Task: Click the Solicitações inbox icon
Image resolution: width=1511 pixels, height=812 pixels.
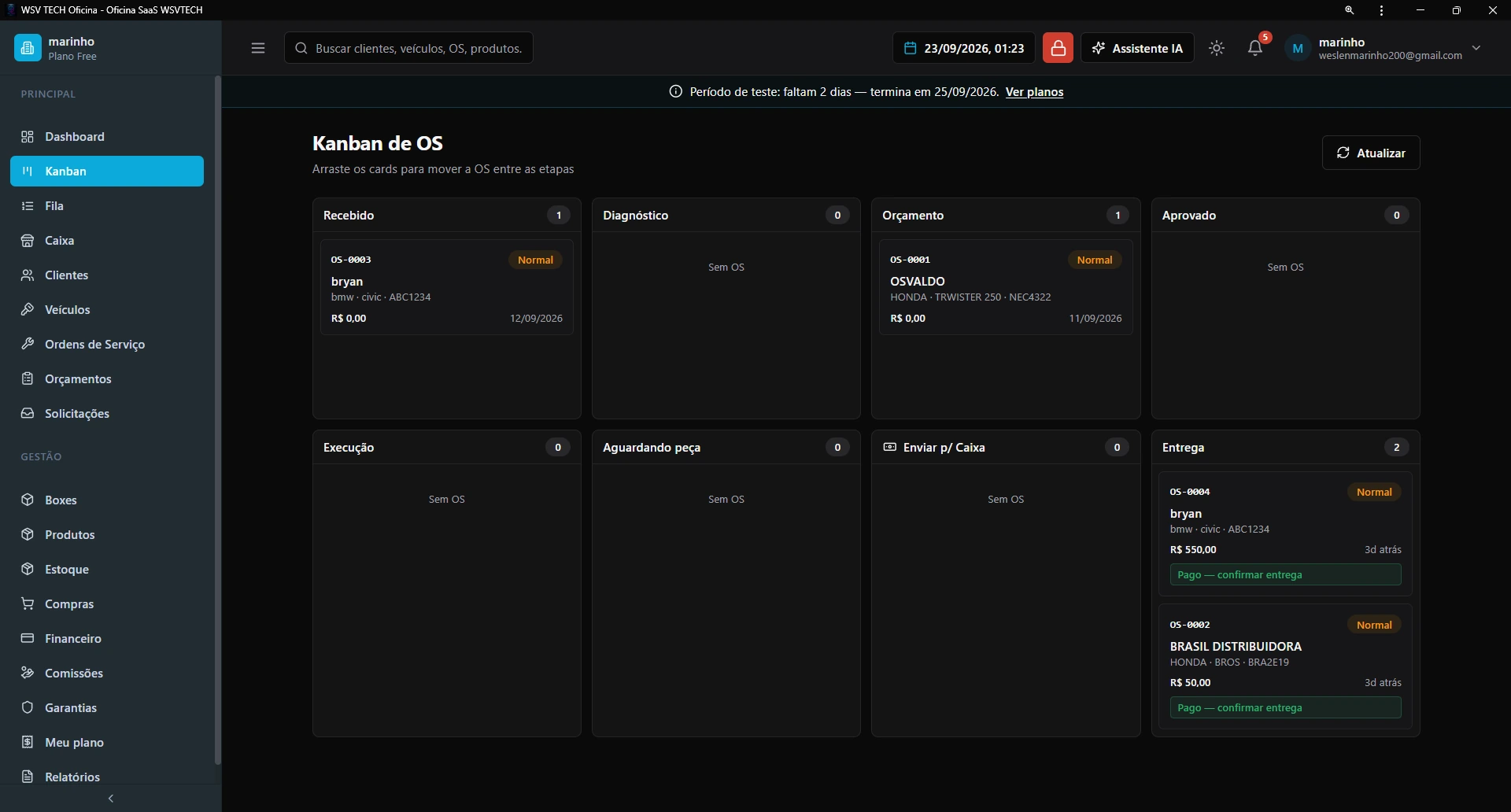Action: point(28,414)
